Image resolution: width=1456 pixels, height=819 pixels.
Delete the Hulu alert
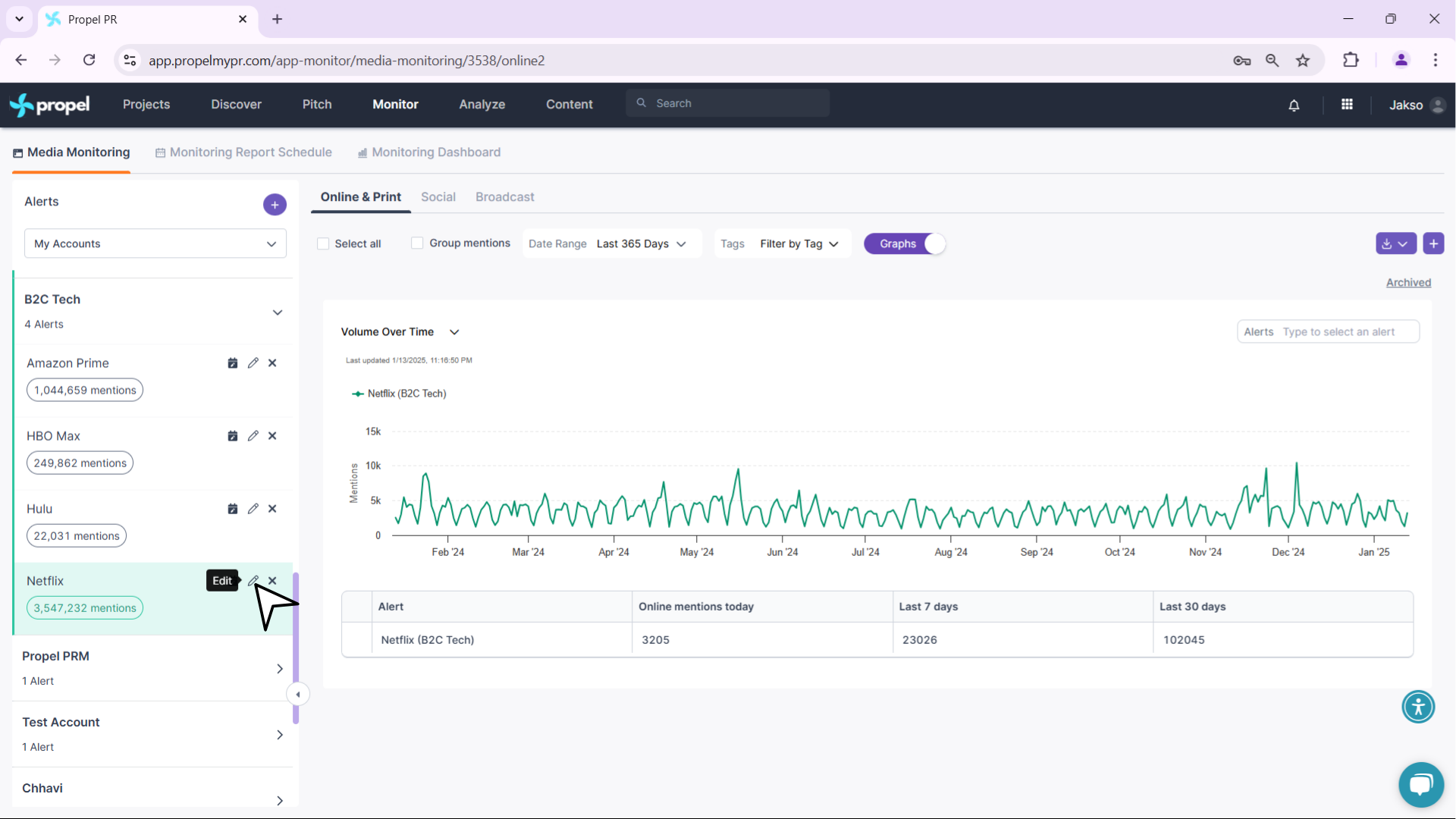pyautogui.click(x=272, y=509)
